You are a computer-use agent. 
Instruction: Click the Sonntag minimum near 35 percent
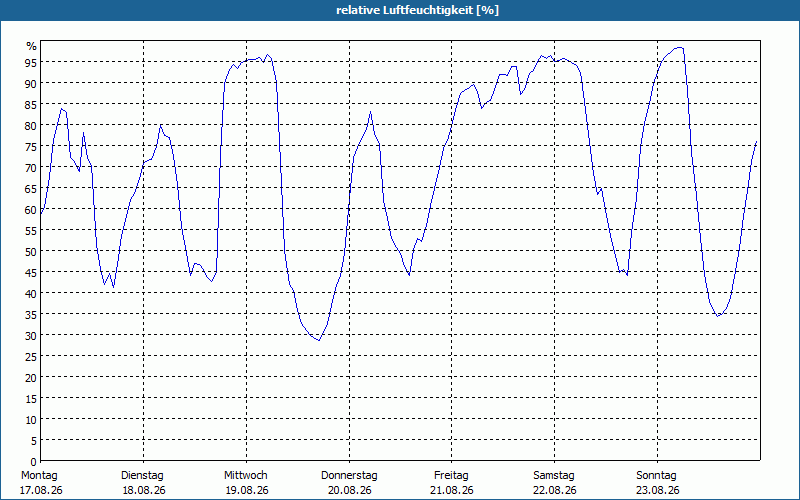(x=718, y=316)
